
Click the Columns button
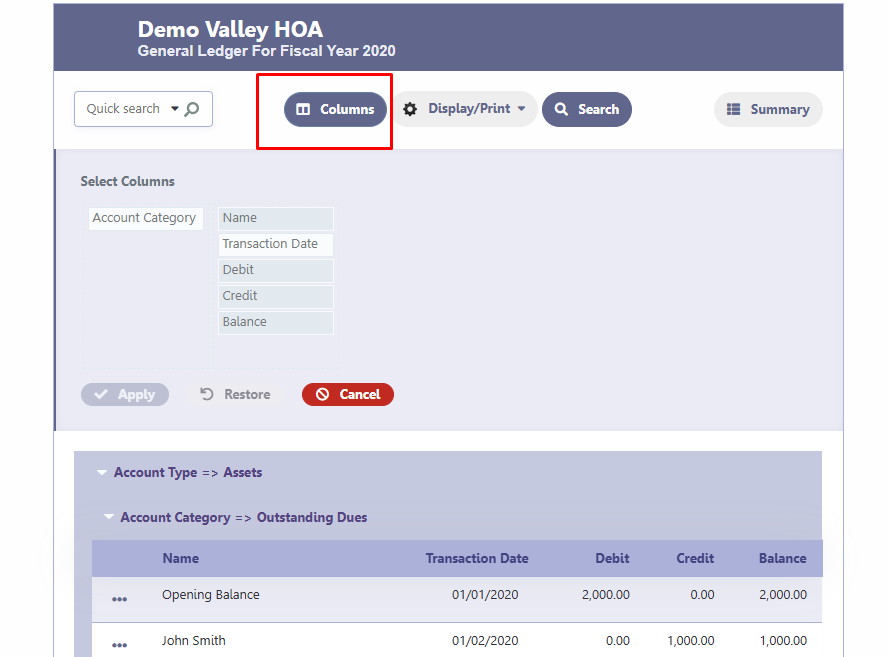click(x=335, y=110)
